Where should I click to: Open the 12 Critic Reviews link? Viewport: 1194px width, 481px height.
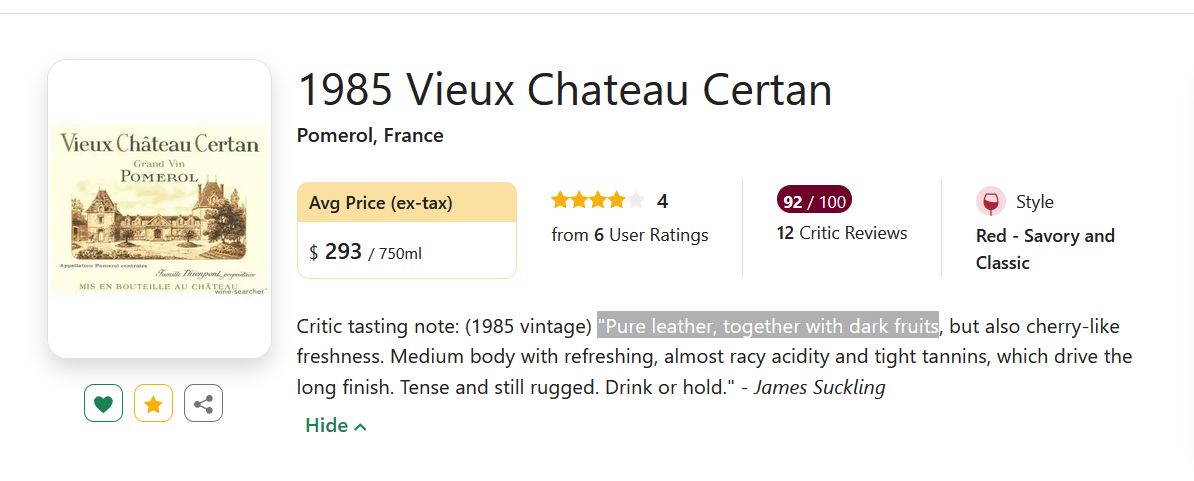[842, 233]
